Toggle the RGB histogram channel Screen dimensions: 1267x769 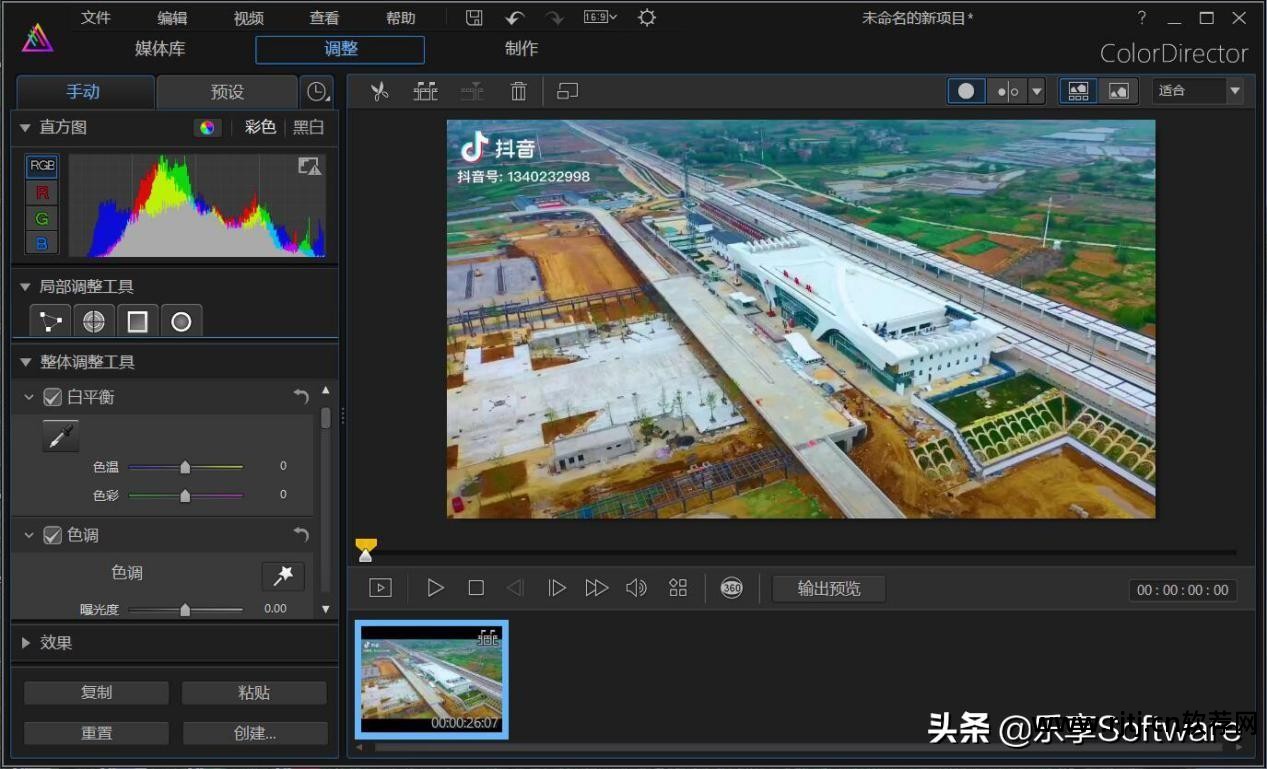point(42,166)
